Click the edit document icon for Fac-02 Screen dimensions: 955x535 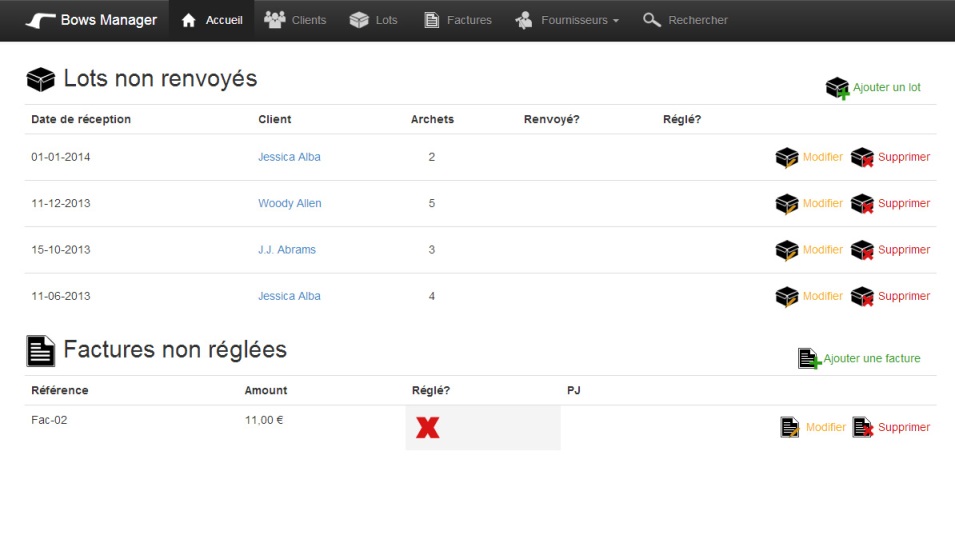[790, 428]
